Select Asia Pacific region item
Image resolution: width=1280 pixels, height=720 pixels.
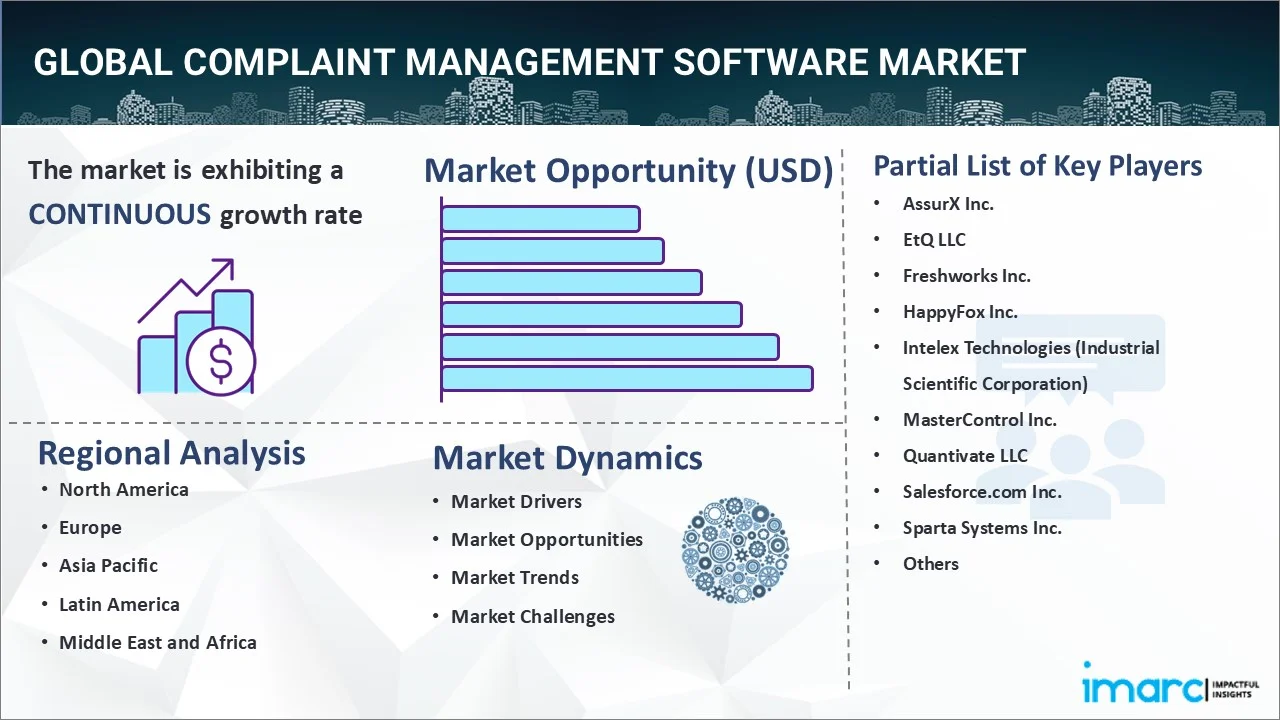108,565
